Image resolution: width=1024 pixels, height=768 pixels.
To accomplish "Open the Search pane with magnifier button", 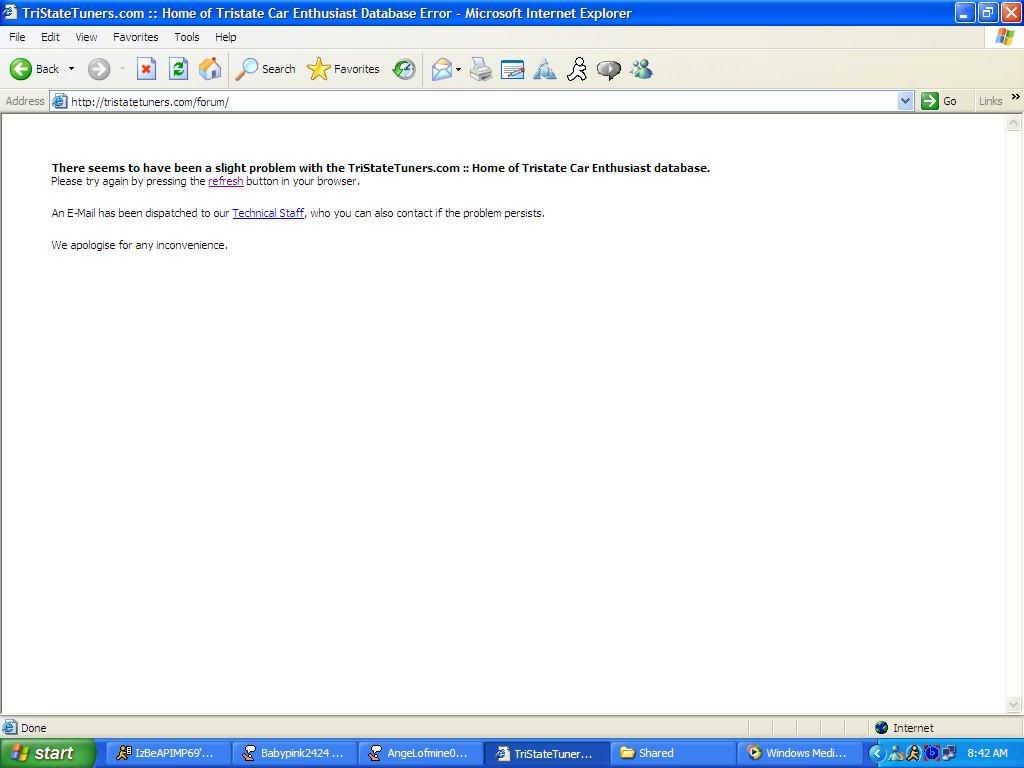I will [265, 69].
